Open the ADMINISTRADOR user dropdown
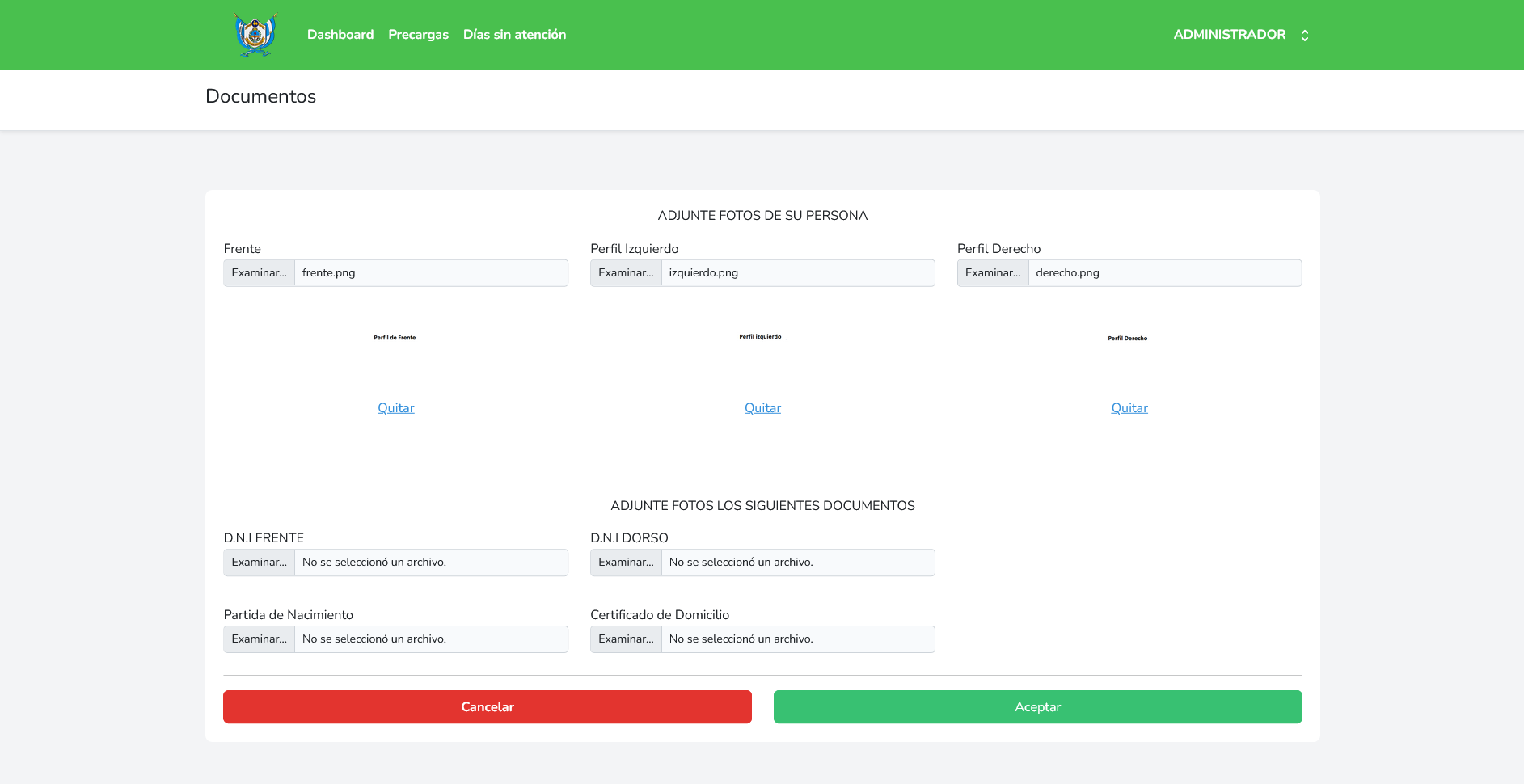Viewport: 1524px width, 784px height. tap(1229, 35)
